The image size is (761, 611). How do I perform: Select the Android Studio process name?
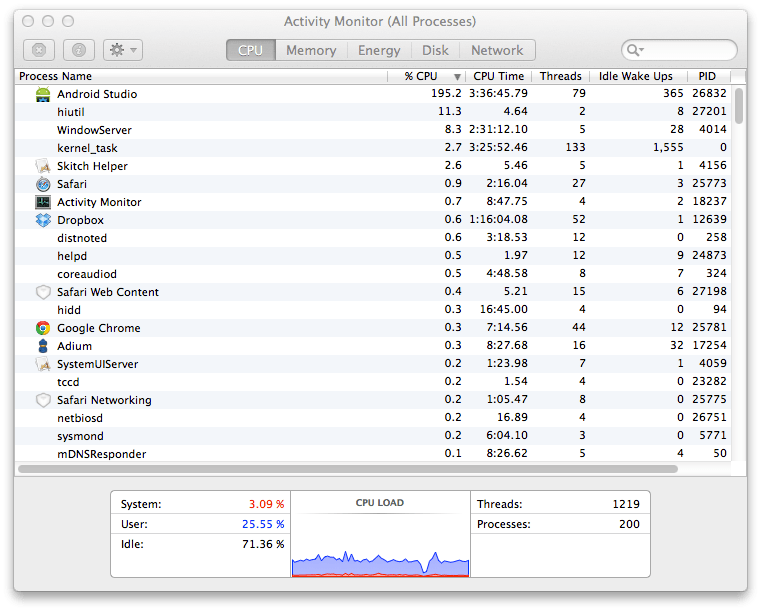tap(97, 94)
